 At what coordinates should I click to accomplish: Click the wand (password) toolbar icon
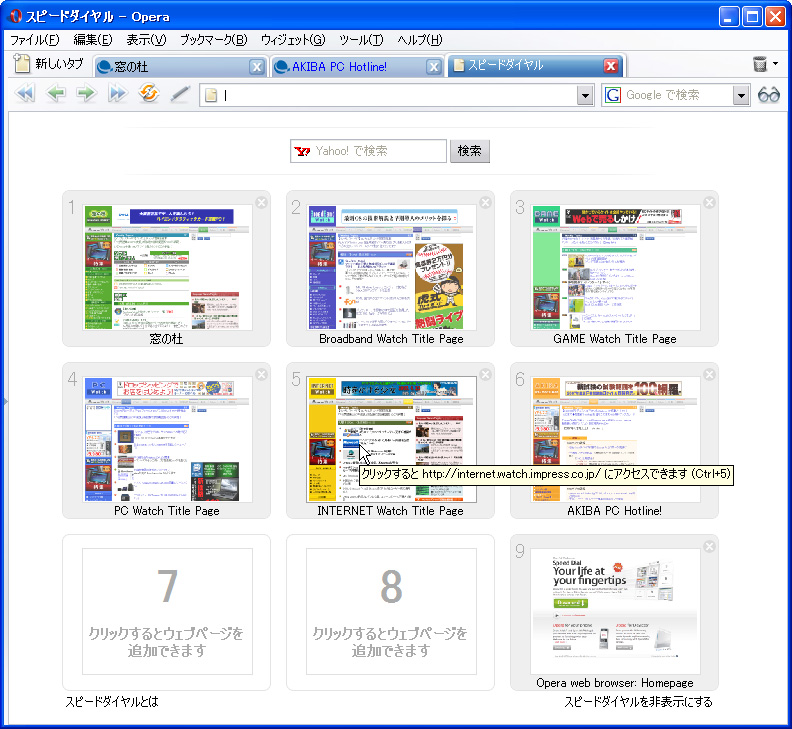[x=180, y=94]
